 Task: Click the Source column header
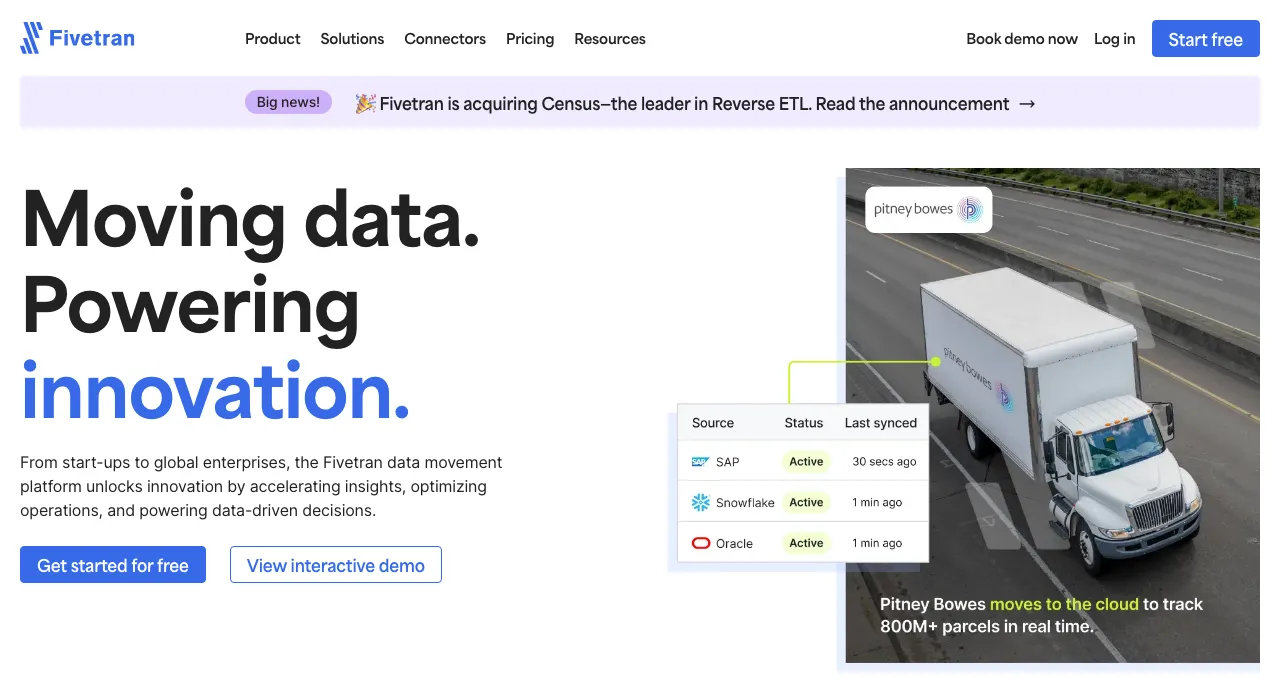[x=713, y=423]
